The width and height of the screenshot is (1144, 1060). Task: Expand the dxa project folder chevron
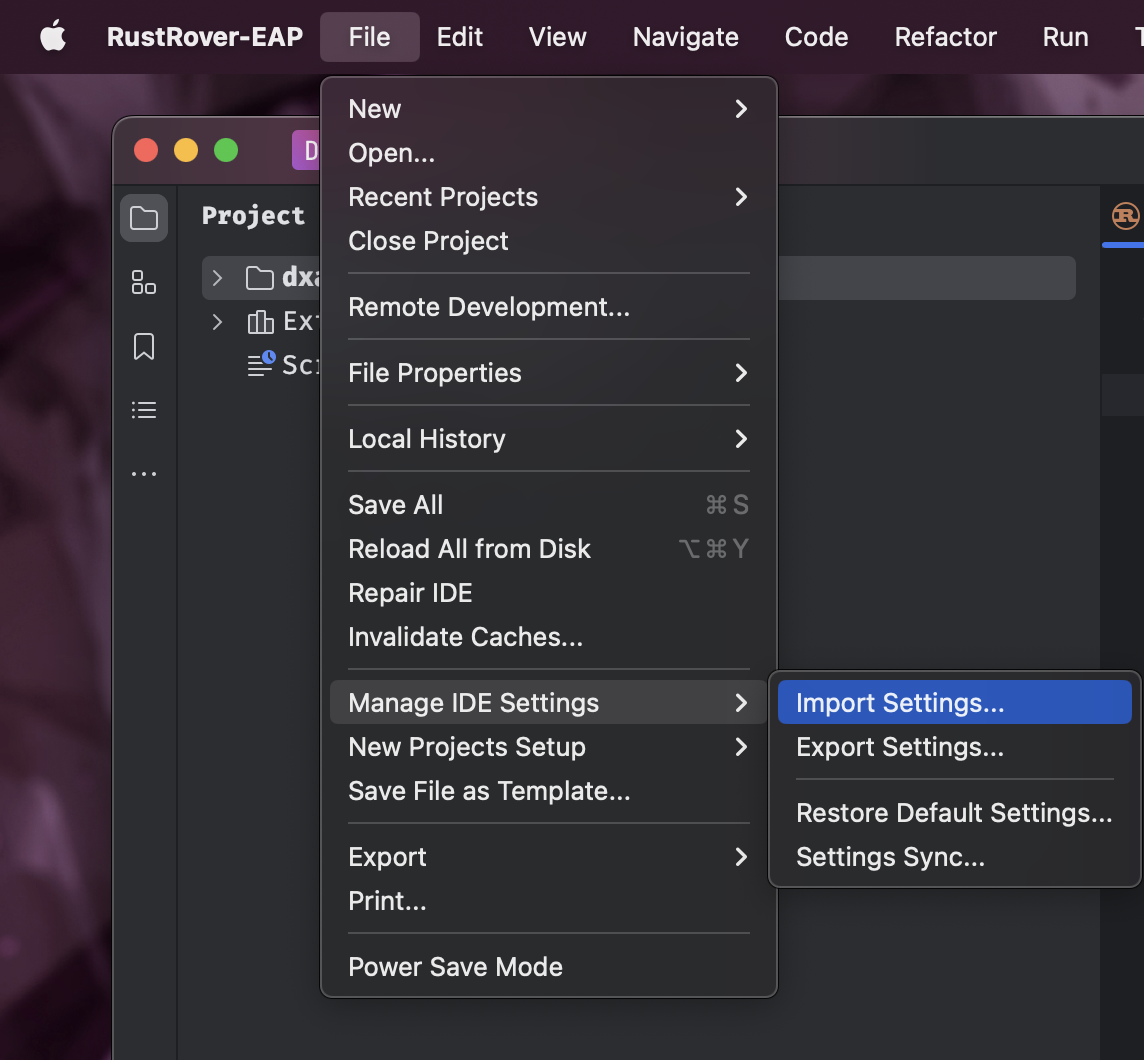pyautogui.click(x=218, y=278)
